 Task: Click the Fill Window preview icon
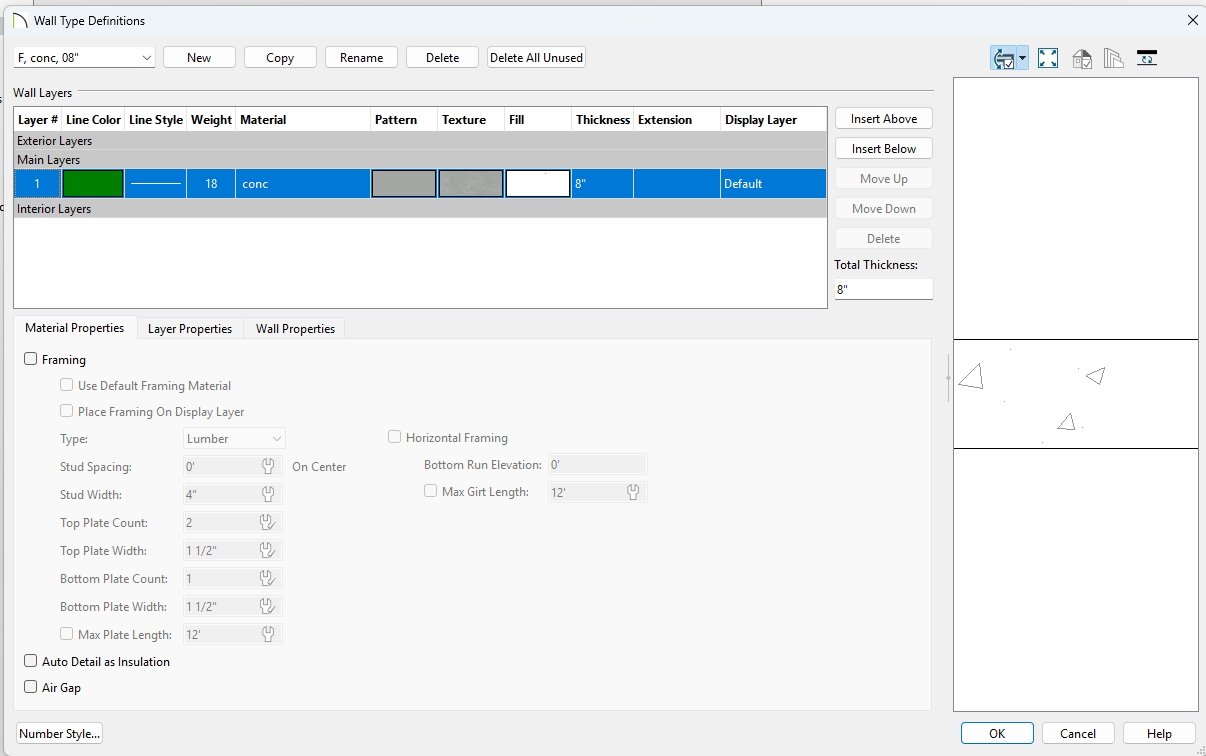[1048, 58]
